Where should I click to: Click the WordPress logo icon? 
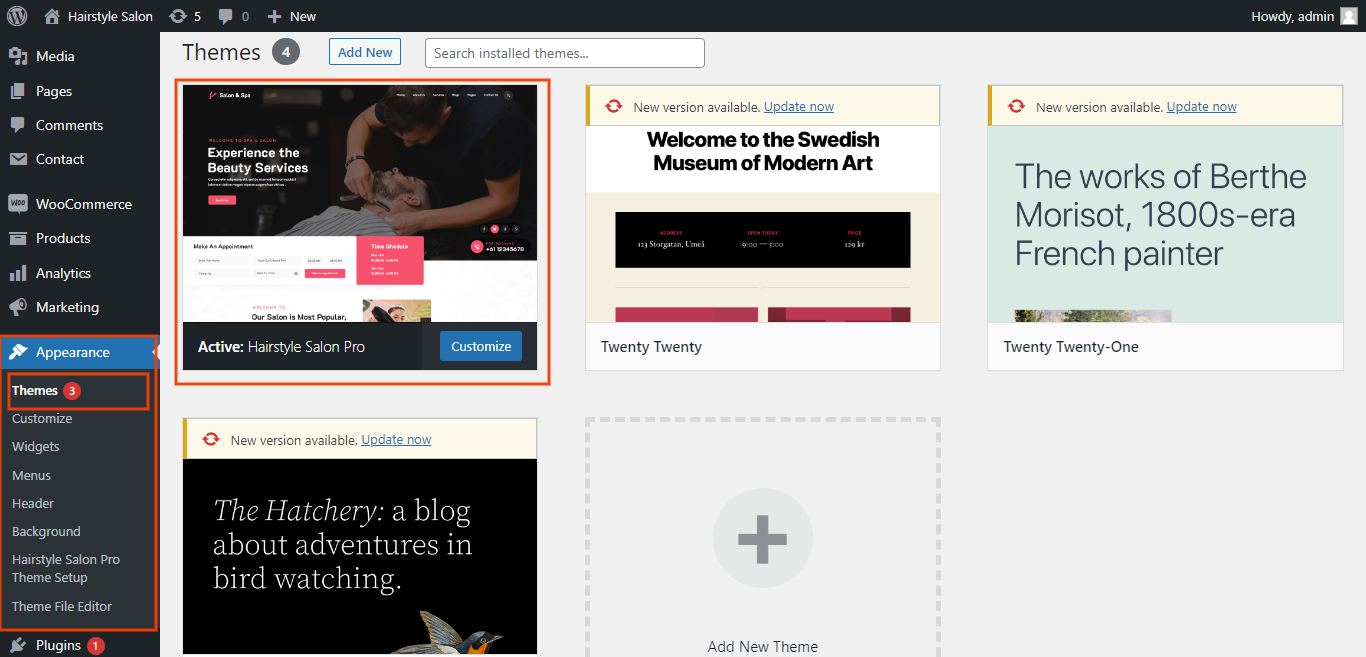click(x=16, y=16)
